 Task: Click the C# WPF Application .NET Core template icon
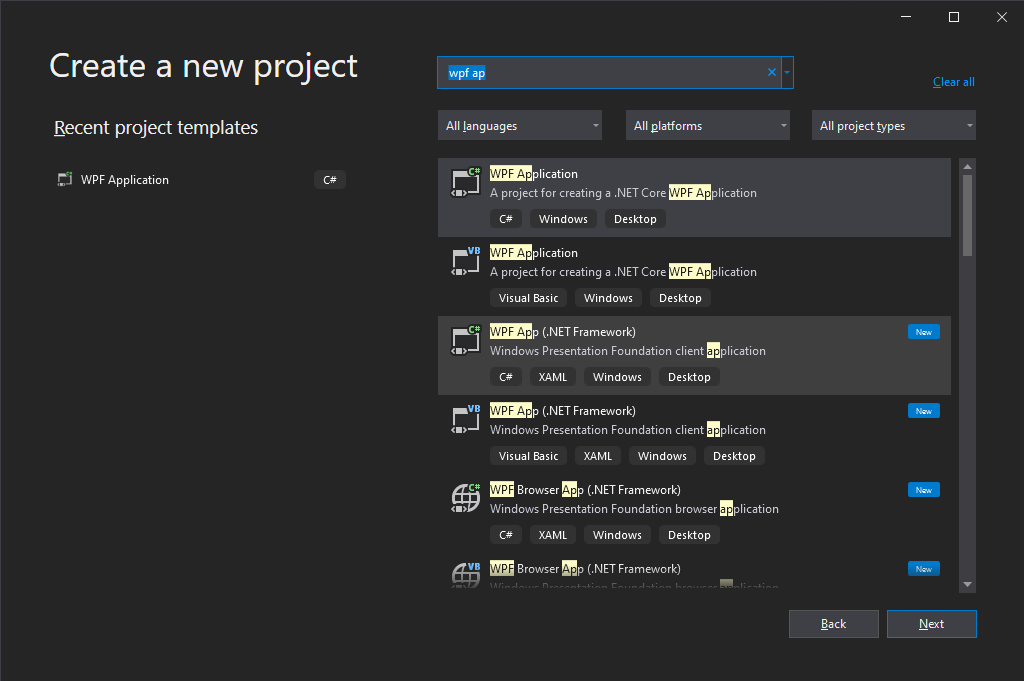click(x=466, y=182)
